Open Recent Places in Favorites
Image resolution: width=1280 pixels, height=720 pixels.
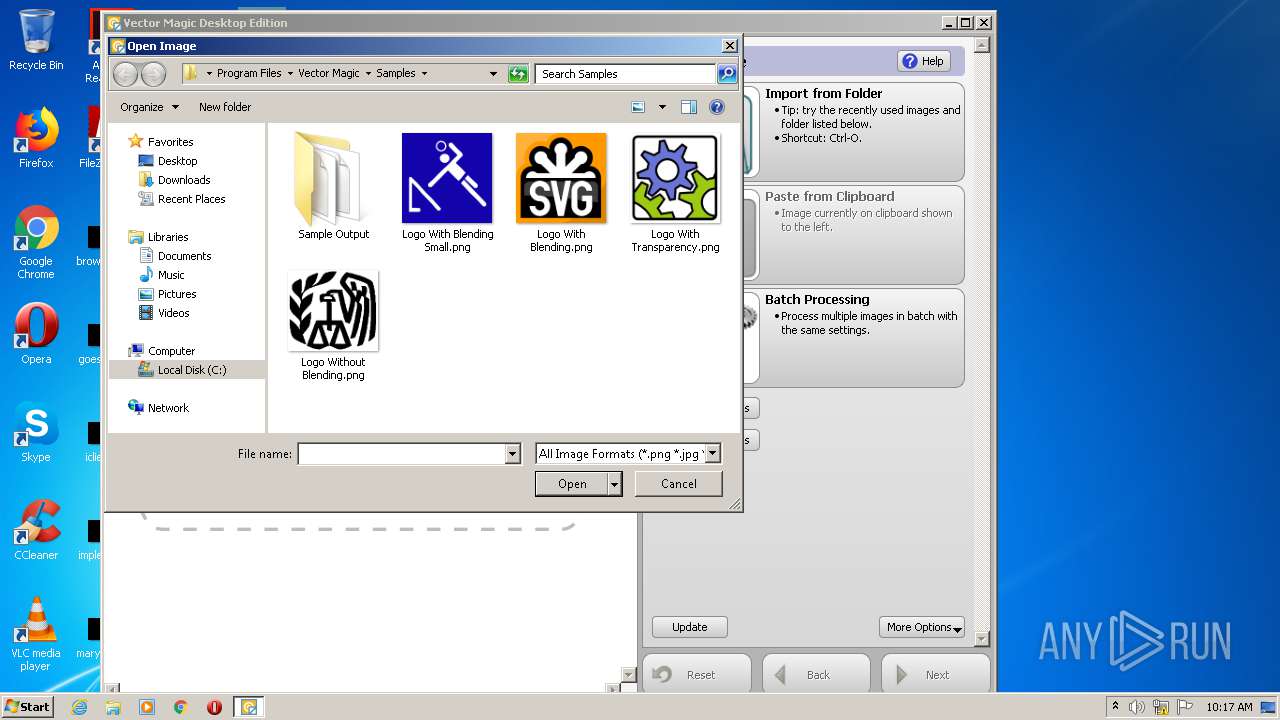pos(191,199)
